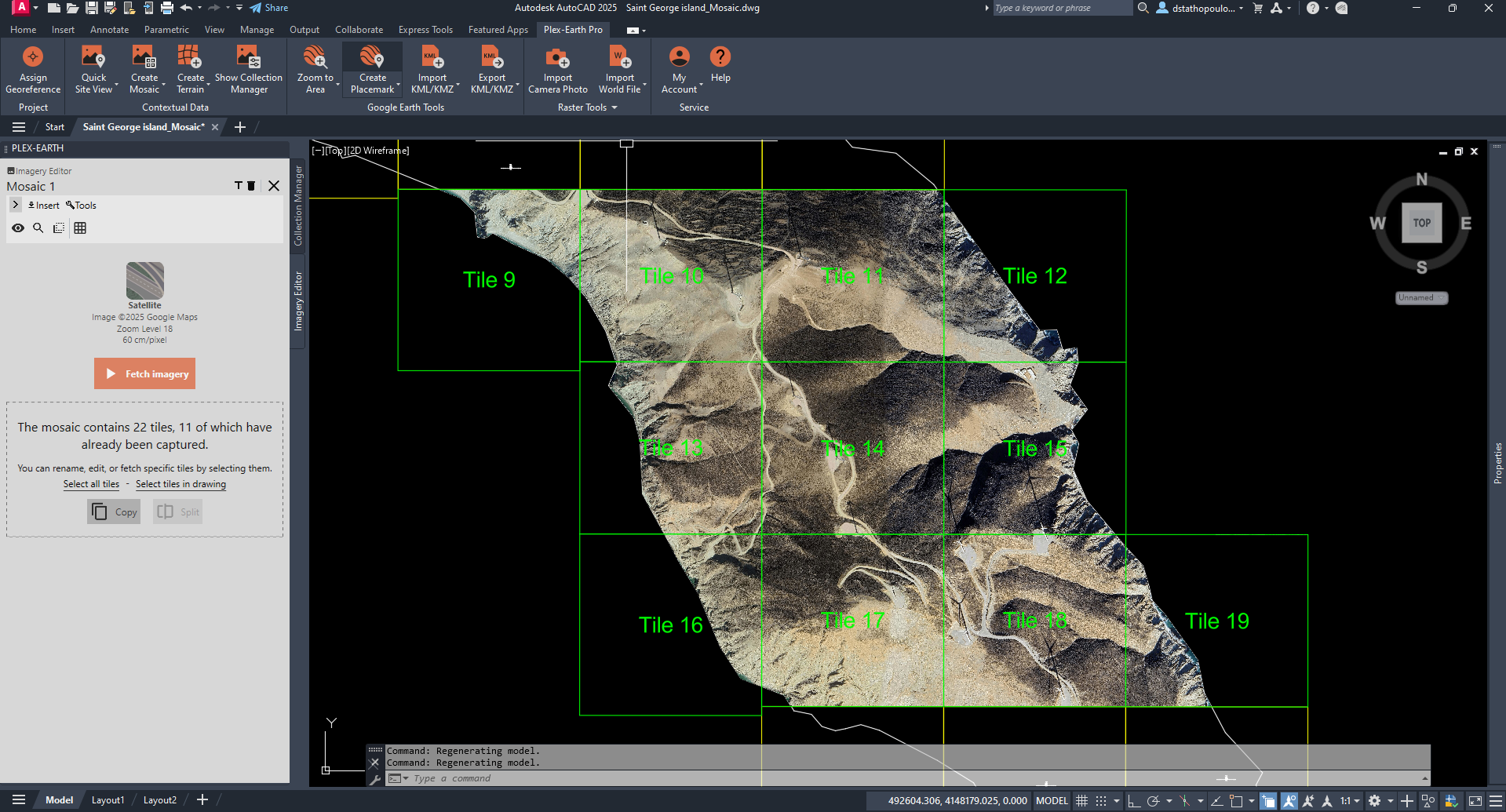Screen dimensions: 1506x812
Task: Click Export KML/KMZ icon
Action: coord(492,57)
